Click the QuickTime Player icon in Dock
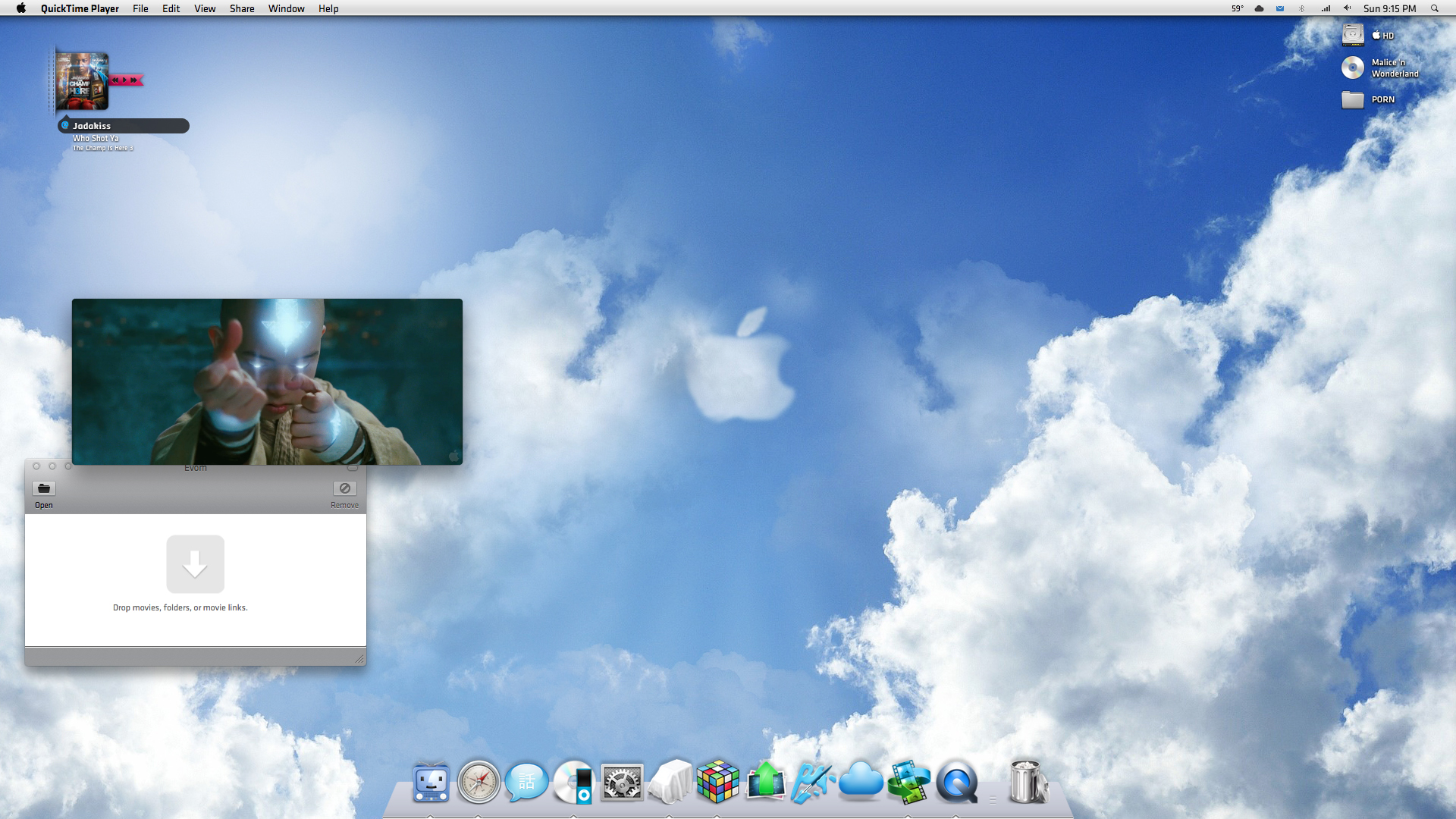Viewport: 1456px width, 819px height. (x=956, y=782)
